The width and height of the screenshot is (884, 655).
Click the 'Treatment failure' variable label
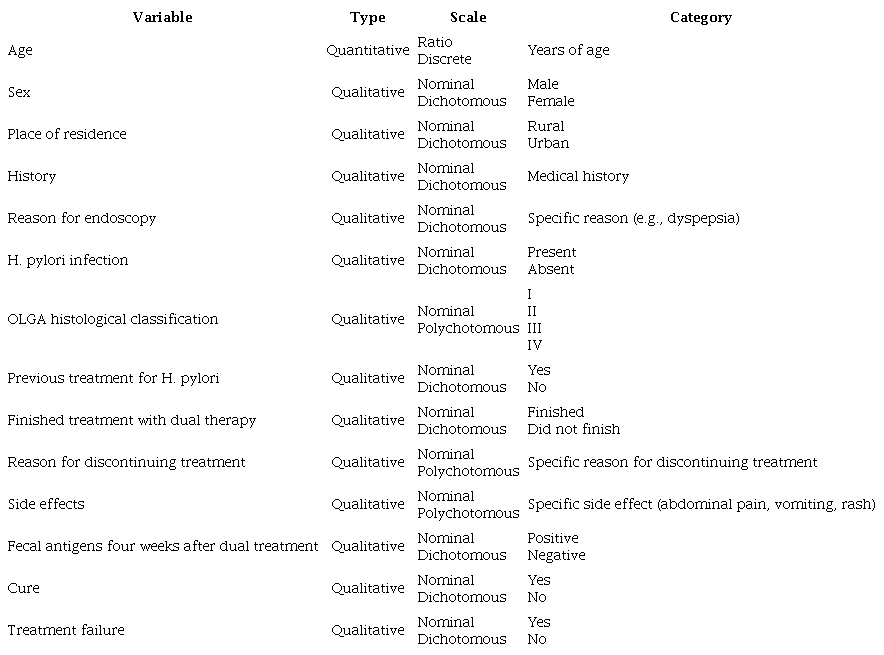pos(66,630)
